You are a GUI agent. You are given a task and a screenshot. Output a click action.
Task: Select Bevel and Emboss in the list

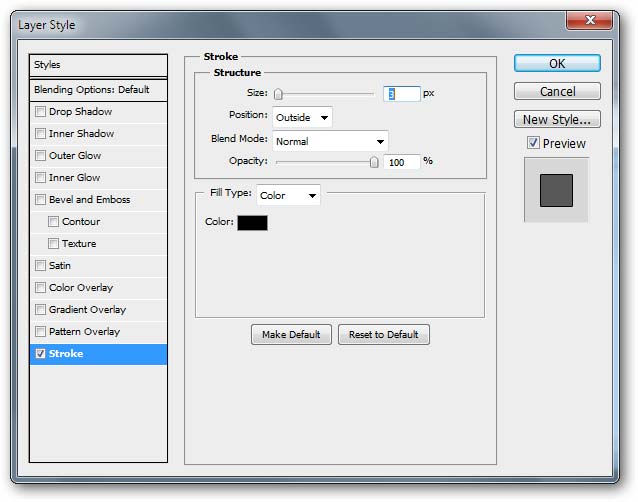pos(90,200)
